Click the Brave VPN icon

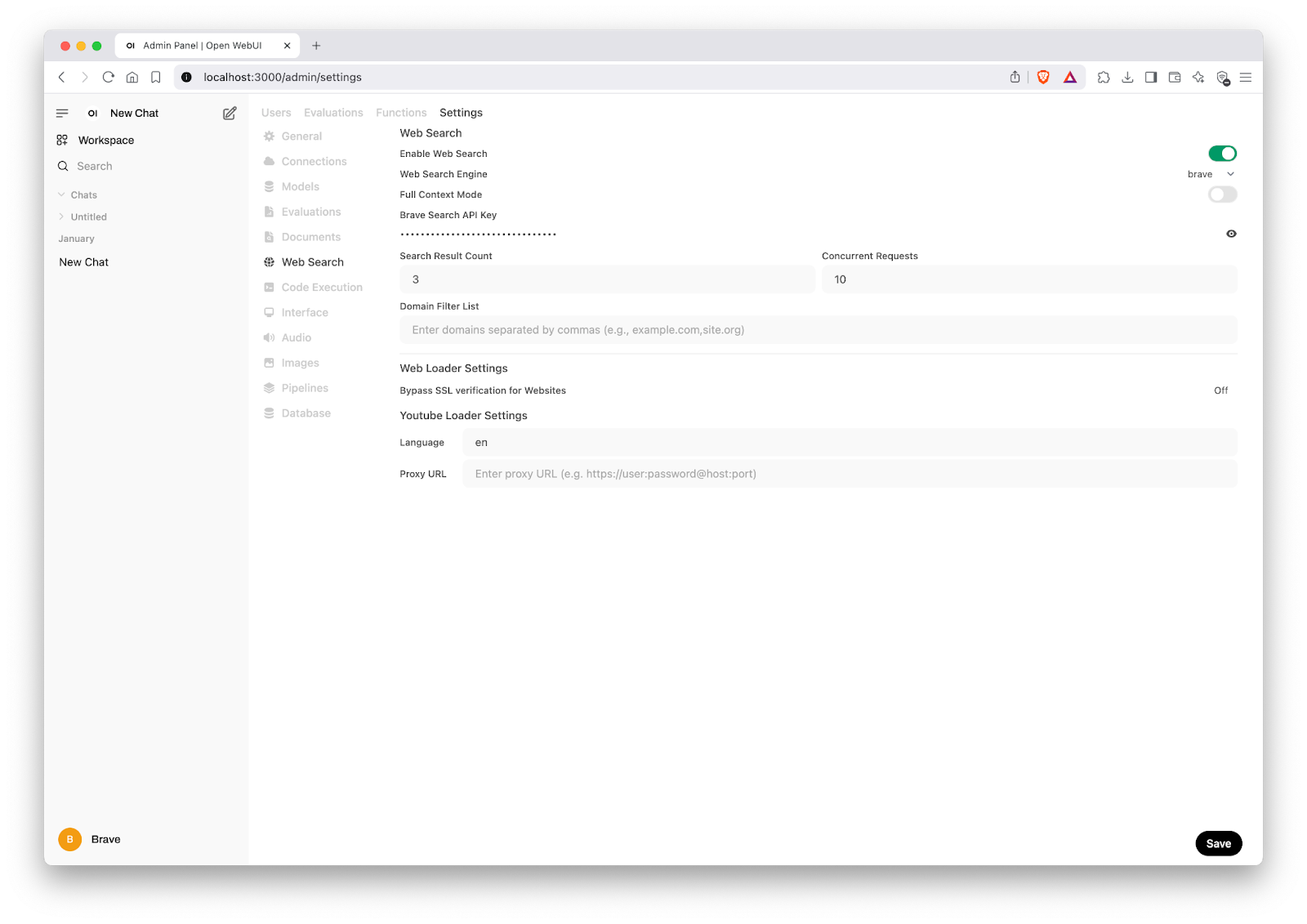[1223, 78]
